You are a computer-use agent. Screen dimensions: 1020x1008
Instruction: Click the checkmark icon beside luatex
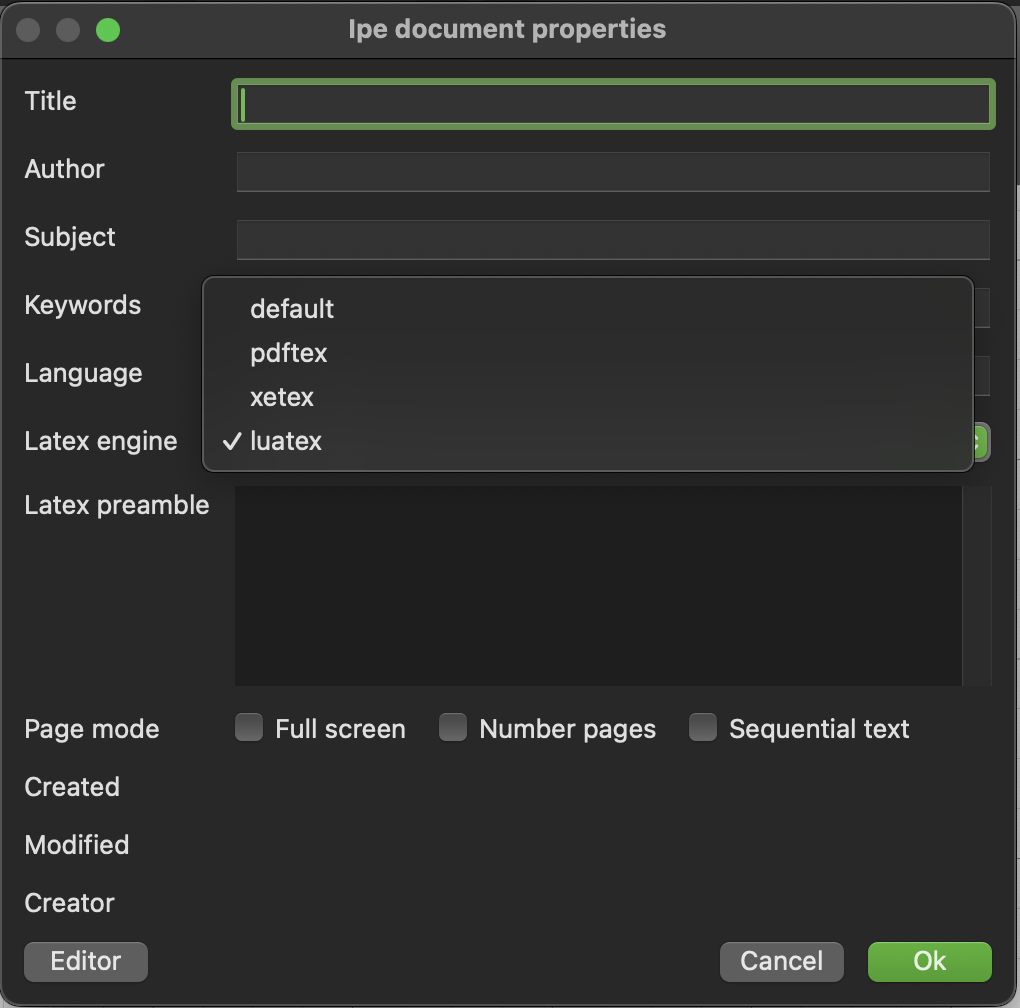pyautogui.click(x=234, y=441)
